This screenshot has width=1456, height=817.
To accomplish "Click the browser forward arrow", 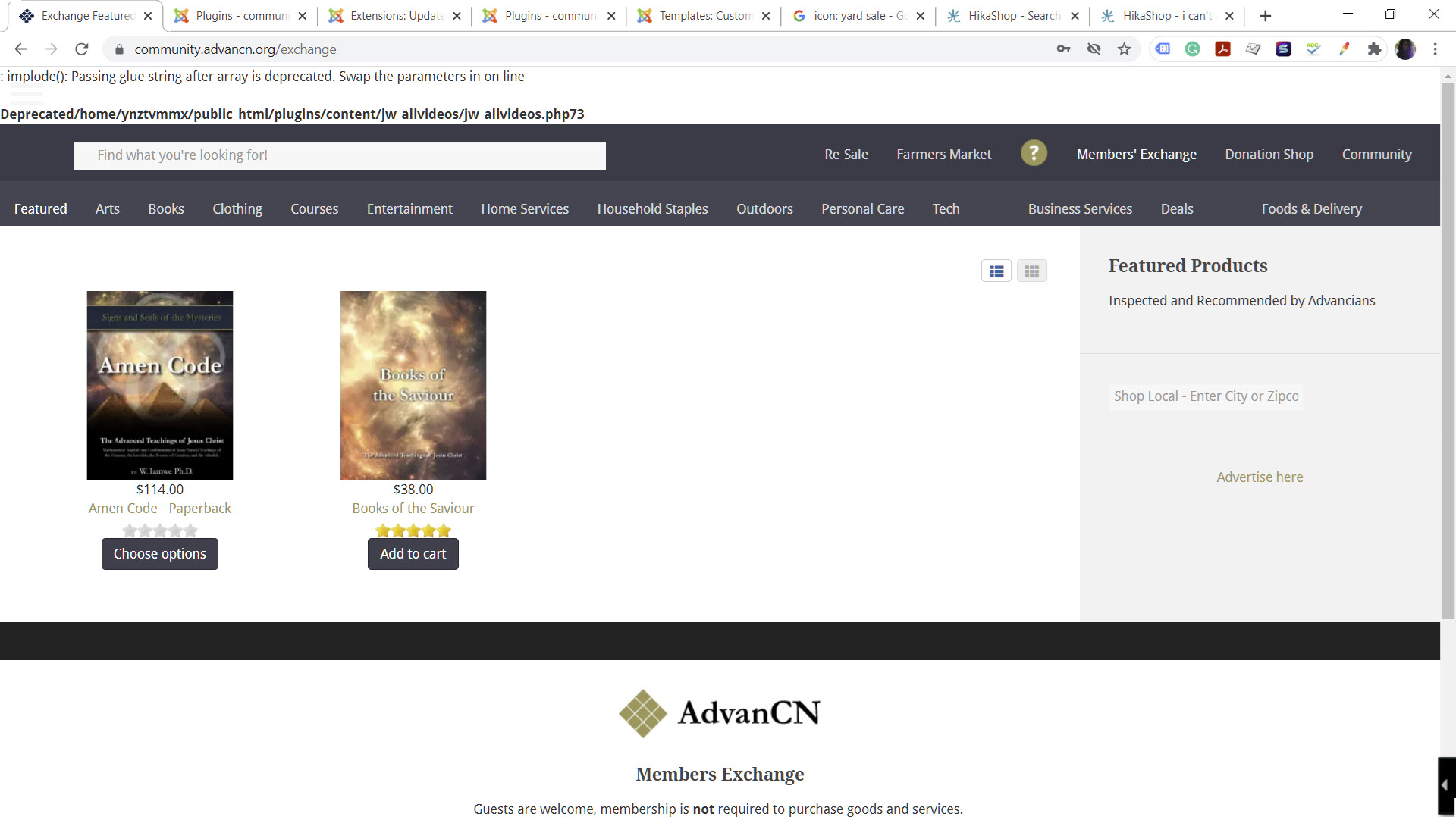I will [51, 49].
